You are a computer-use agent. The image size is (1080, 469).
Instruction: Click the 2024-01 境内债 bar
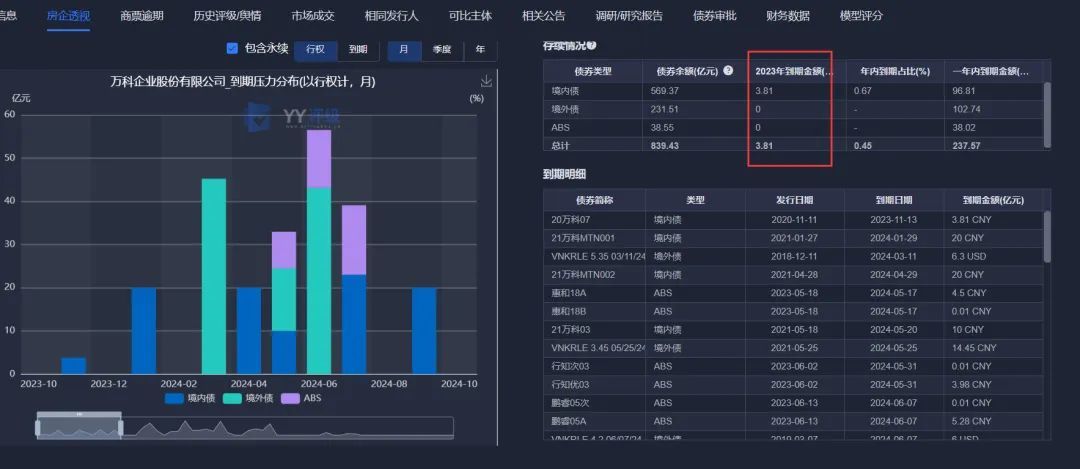pyautogui.click(x=143, y=331)
